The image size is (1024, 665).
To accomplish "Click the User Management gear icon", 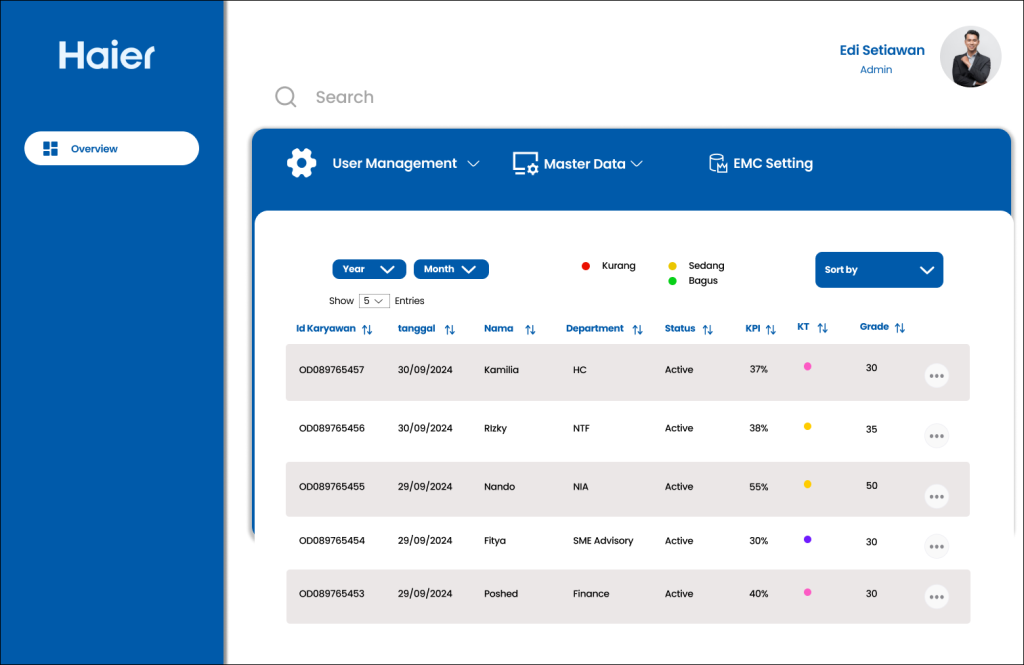I will [x=301, y=163].
